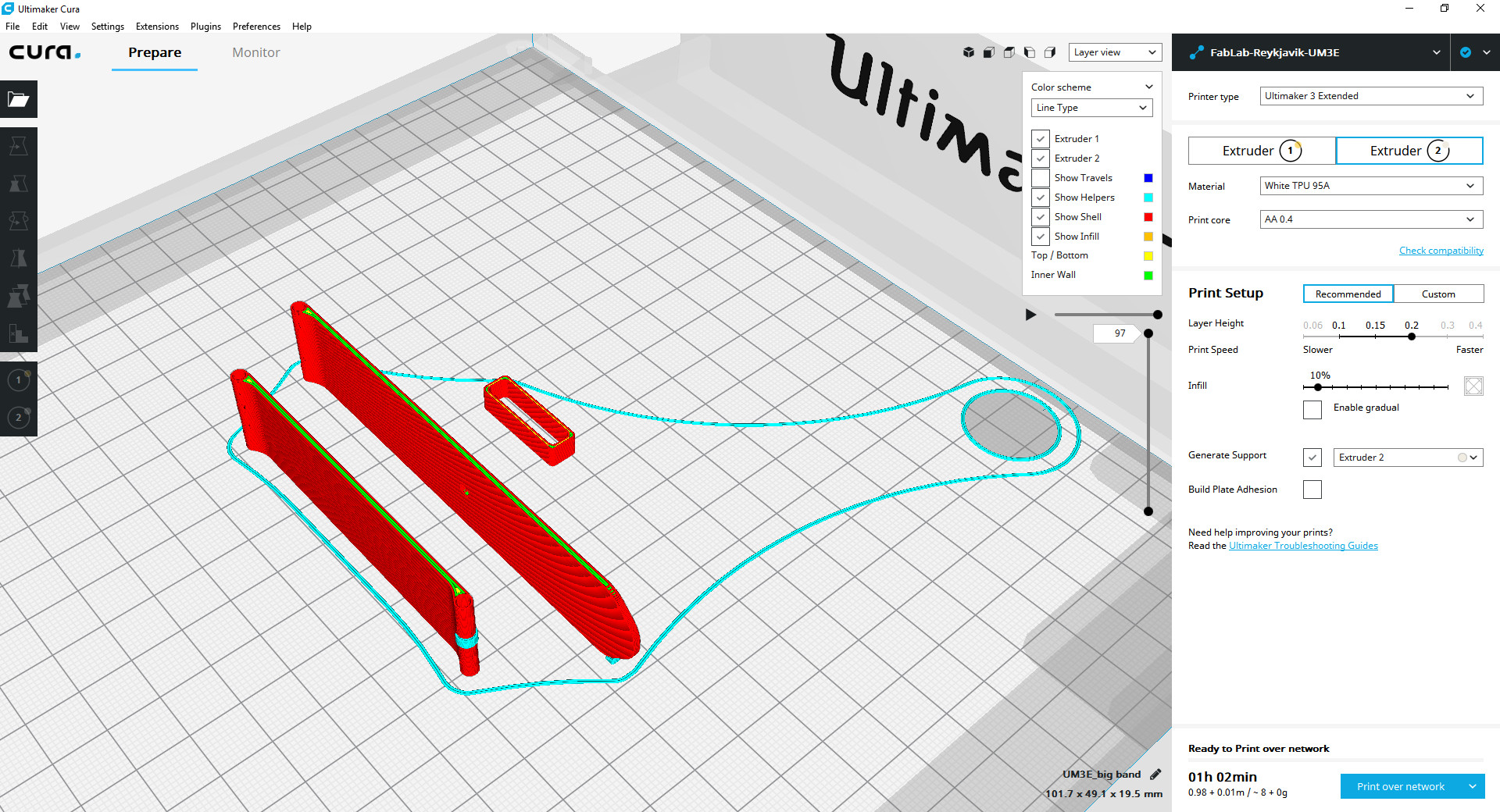This screenshot has height=812, width=1500.
Task: Select the Rotate tool in left toolbar
Action: 19,221
